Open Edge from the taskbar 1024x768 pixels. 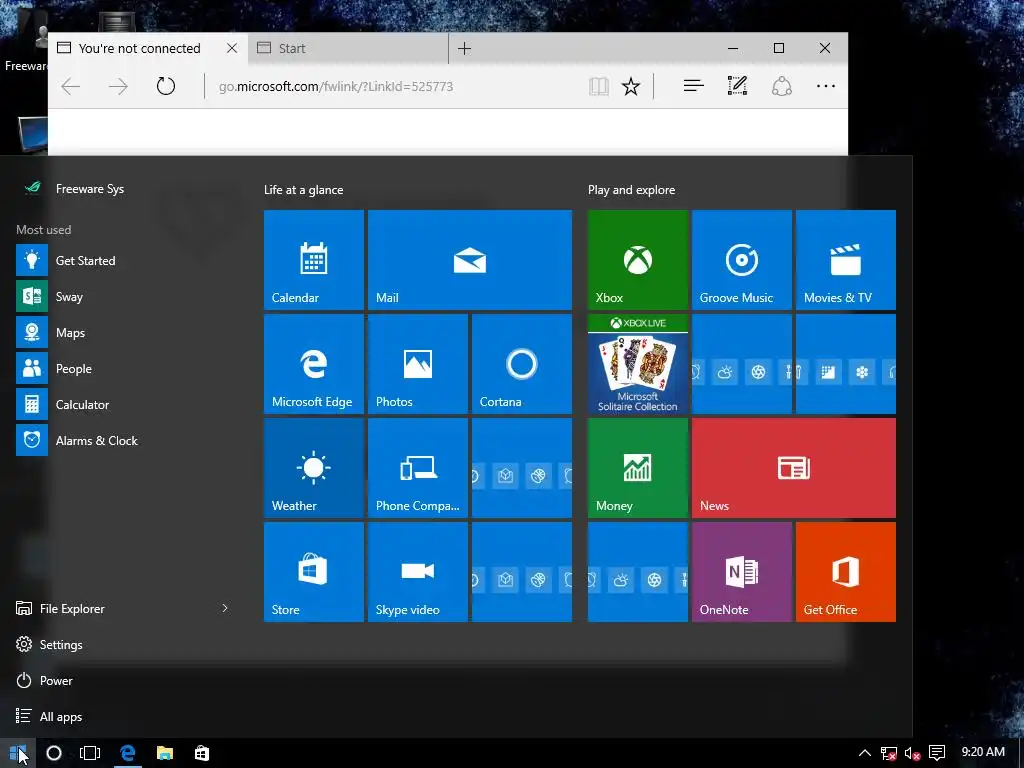pos(128,753)
